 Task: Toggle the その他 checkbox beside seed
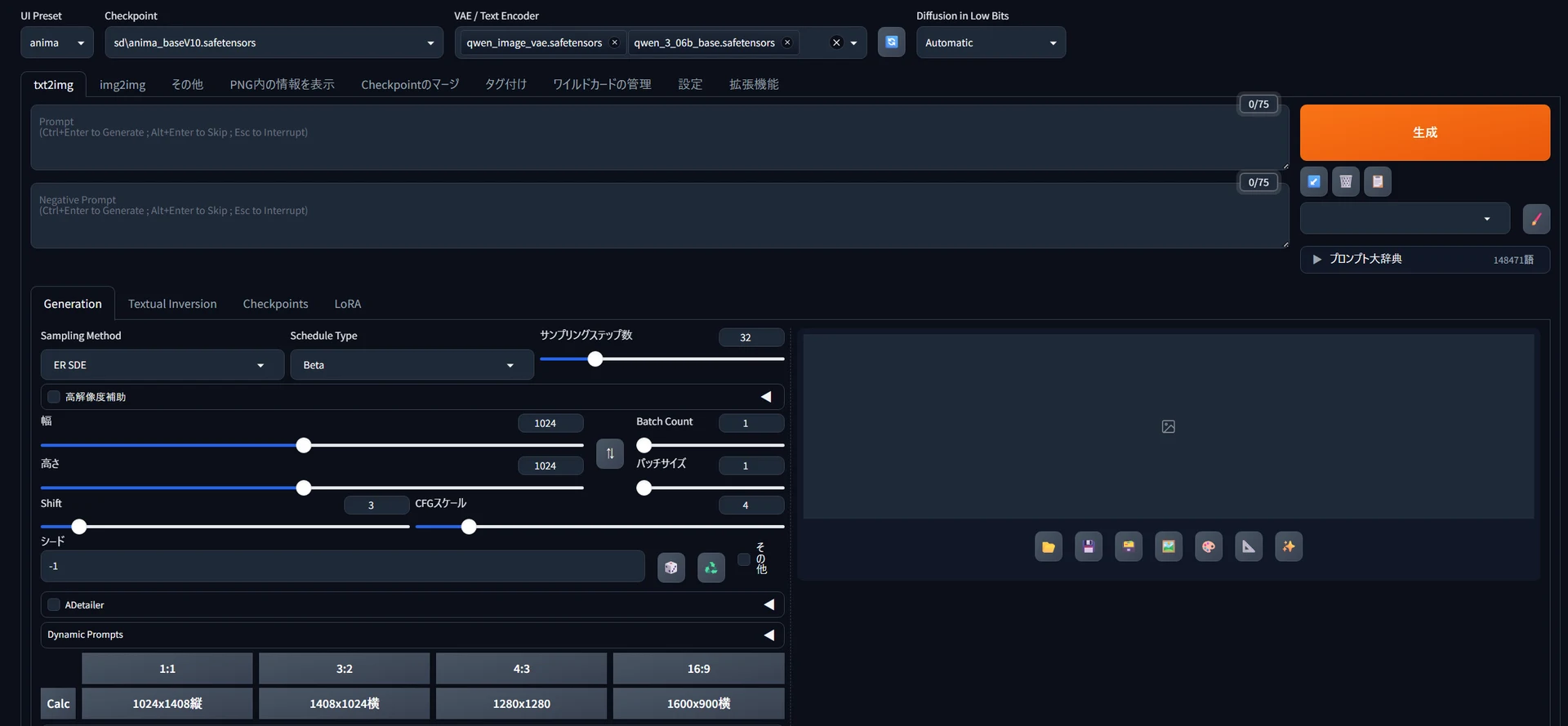point(744,559)
